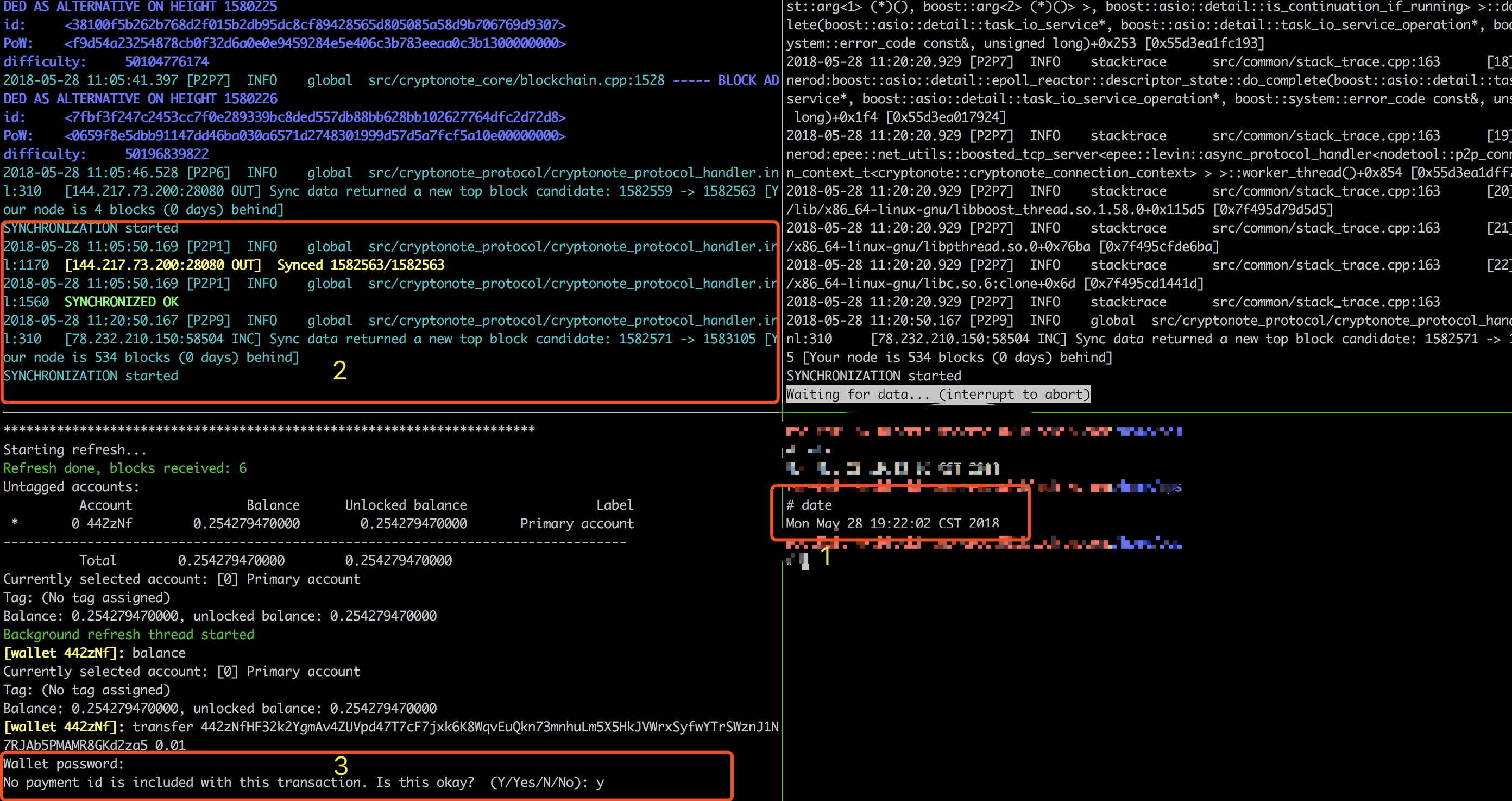The width and height of the screenshot is (1512, 801).
Task: Click the libpthread.so.0+0x76ba stacktrace line
Action: point(1003,247)
